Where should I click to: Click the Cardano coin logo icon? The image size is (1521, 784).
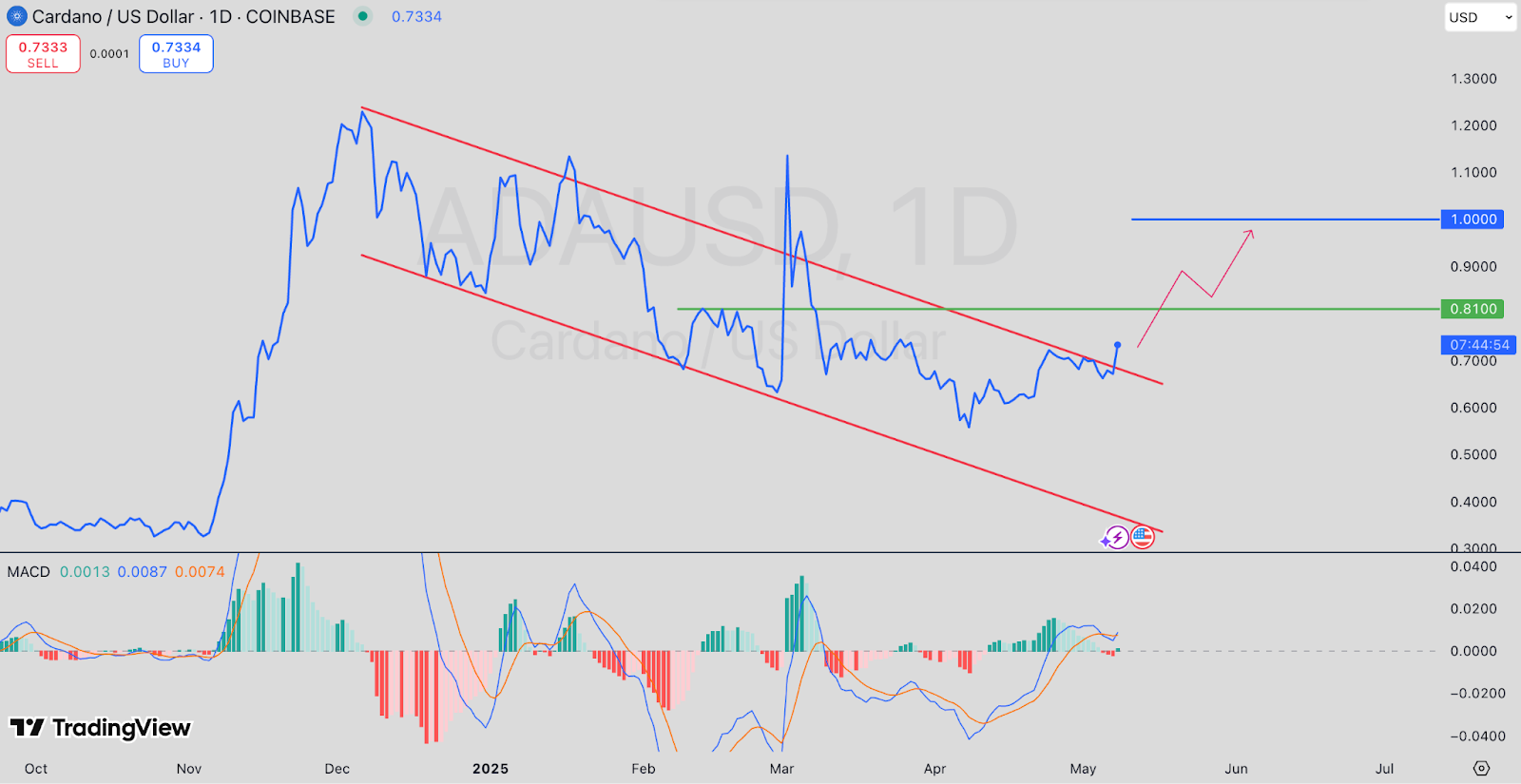(16, 16)
